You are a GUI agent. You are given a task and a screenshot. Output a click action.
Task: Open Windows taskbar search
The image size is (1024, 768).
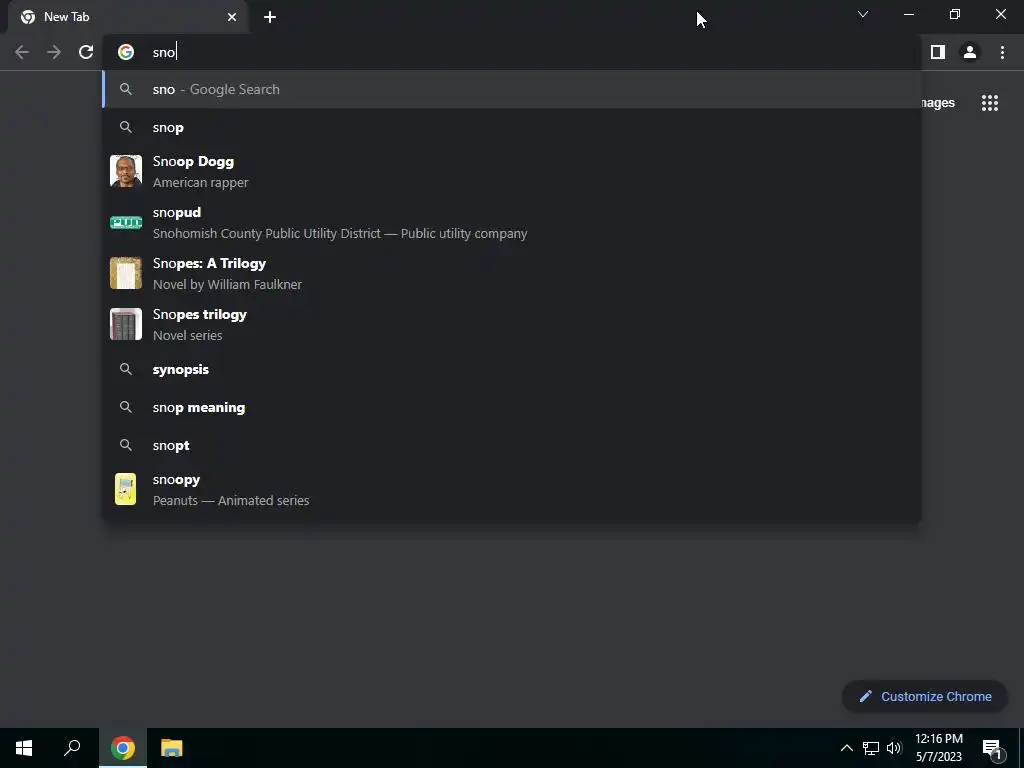click(x=72, y=748)
